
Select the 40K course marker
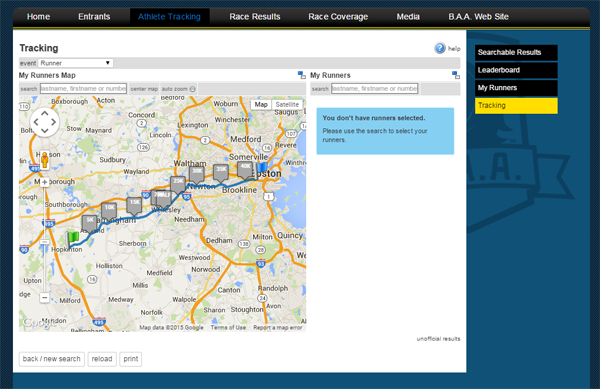(245, 170)
